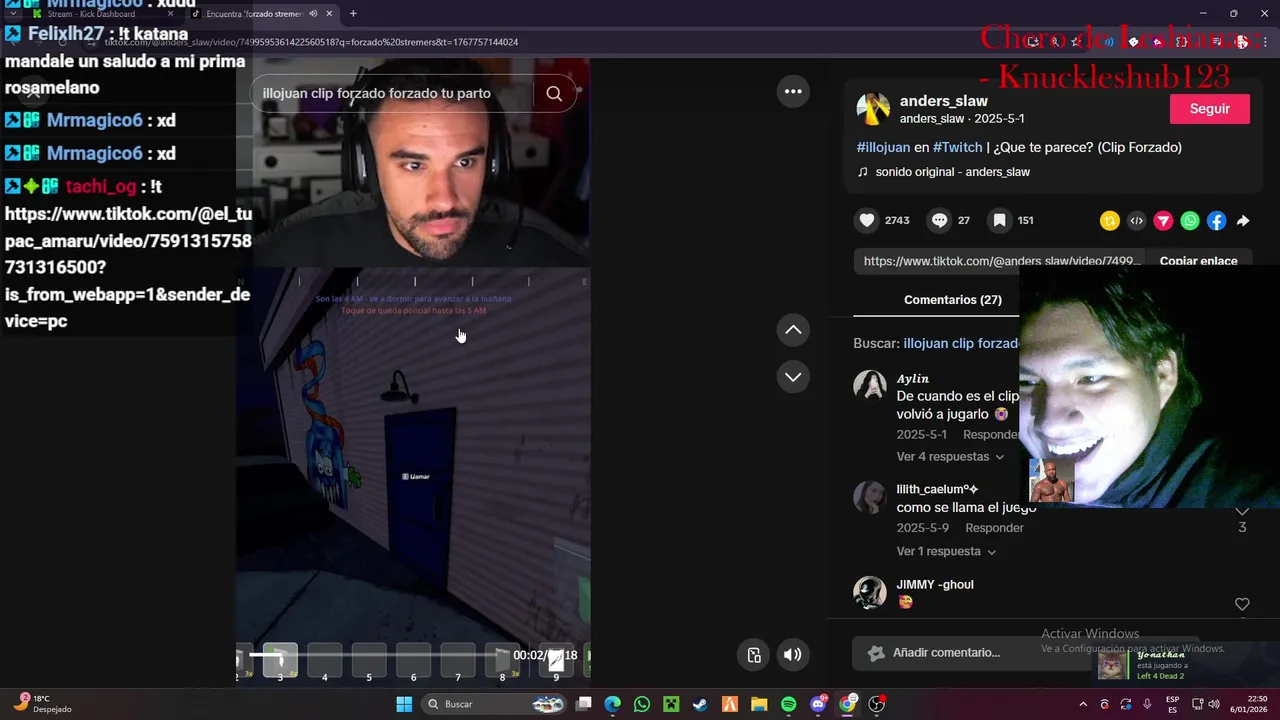
Task: Expand "Ver 1 respuesta" under lilith_caelum
Action: point(946,552)
